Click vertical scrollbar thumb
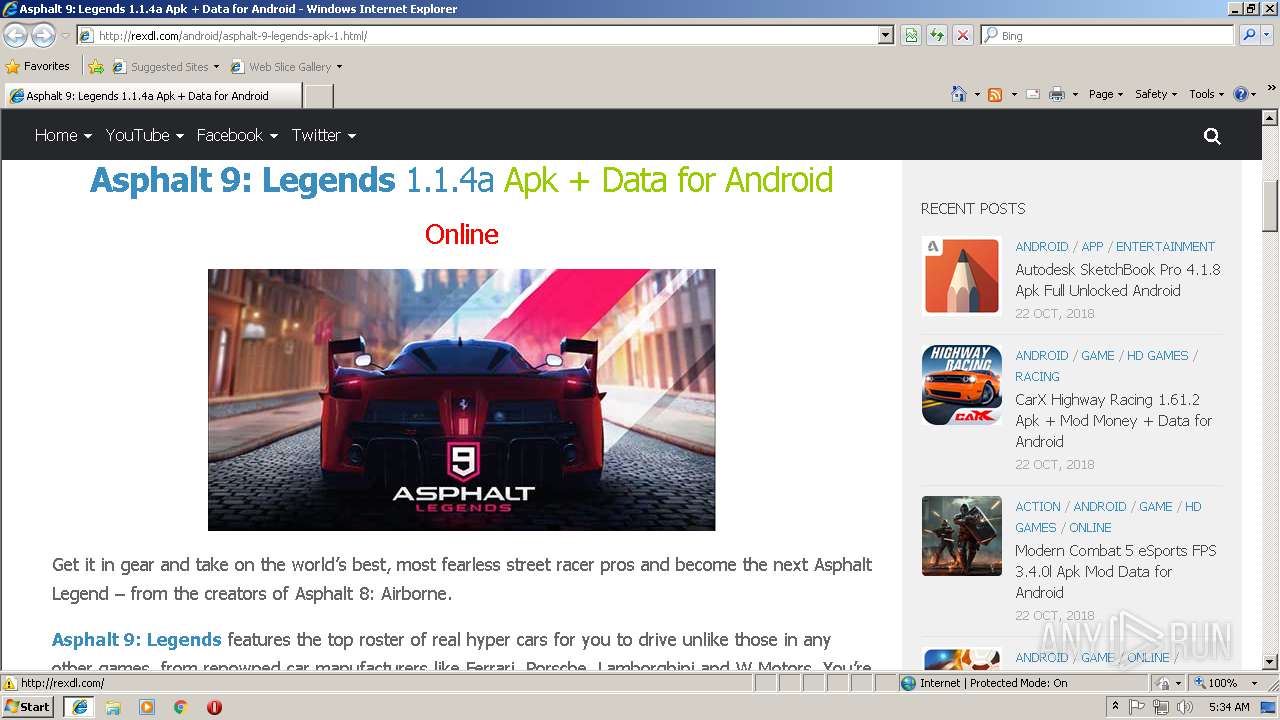 click(1270, 204)
